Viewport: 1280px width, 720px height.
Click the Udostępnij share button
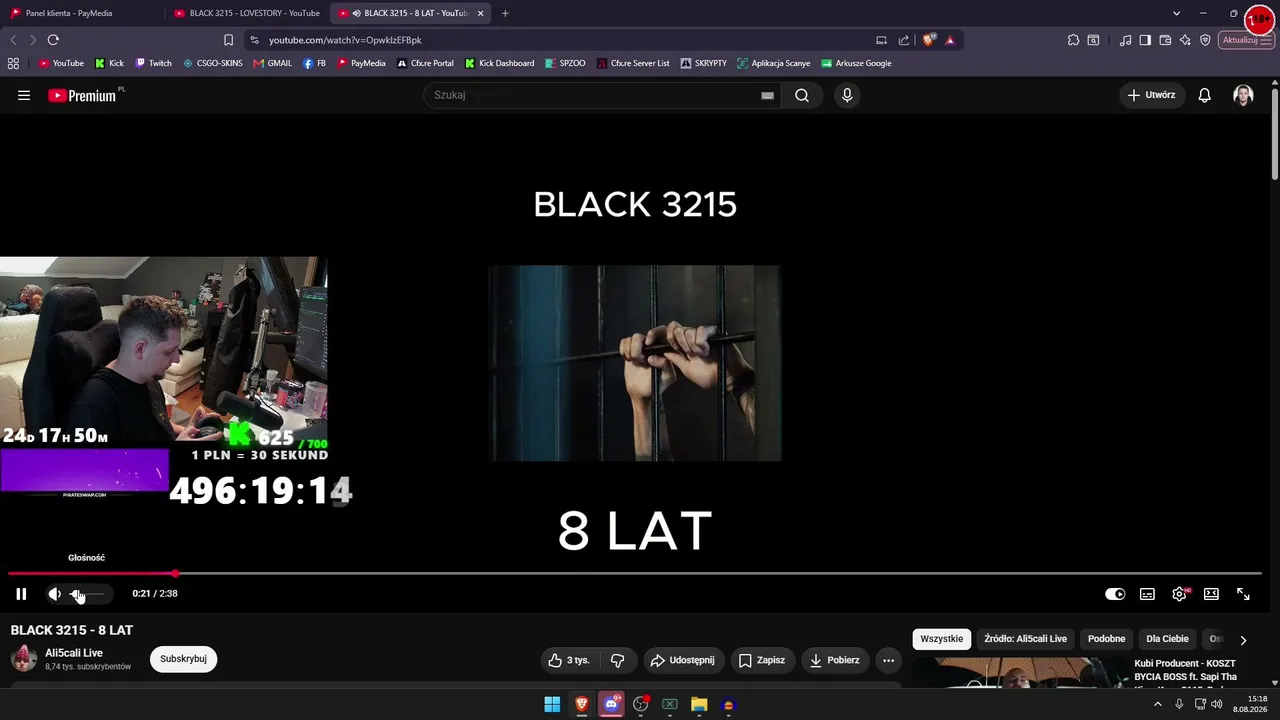682,660
